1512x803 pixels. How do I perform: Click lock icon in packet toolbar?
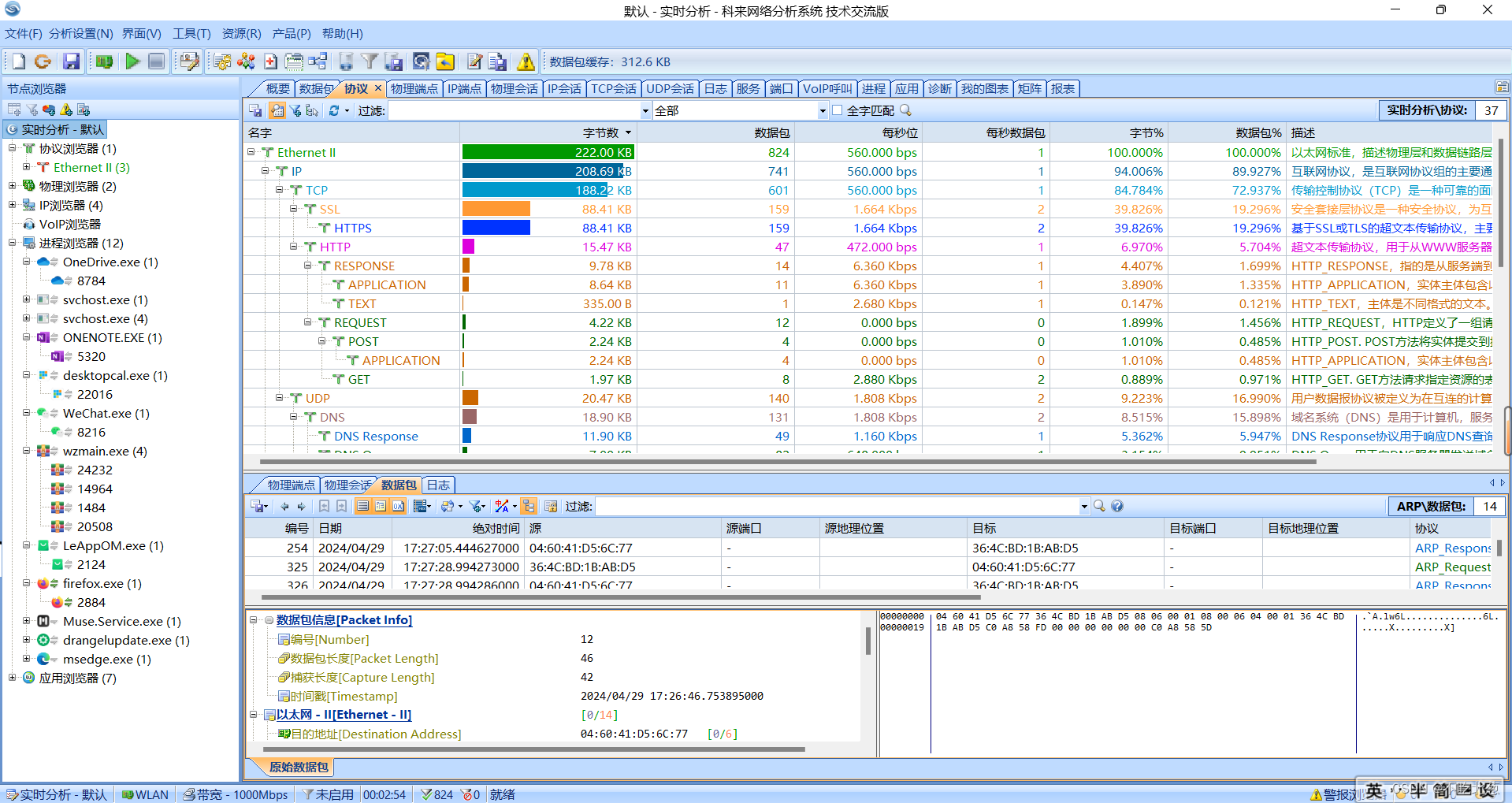tap(551, 506)
